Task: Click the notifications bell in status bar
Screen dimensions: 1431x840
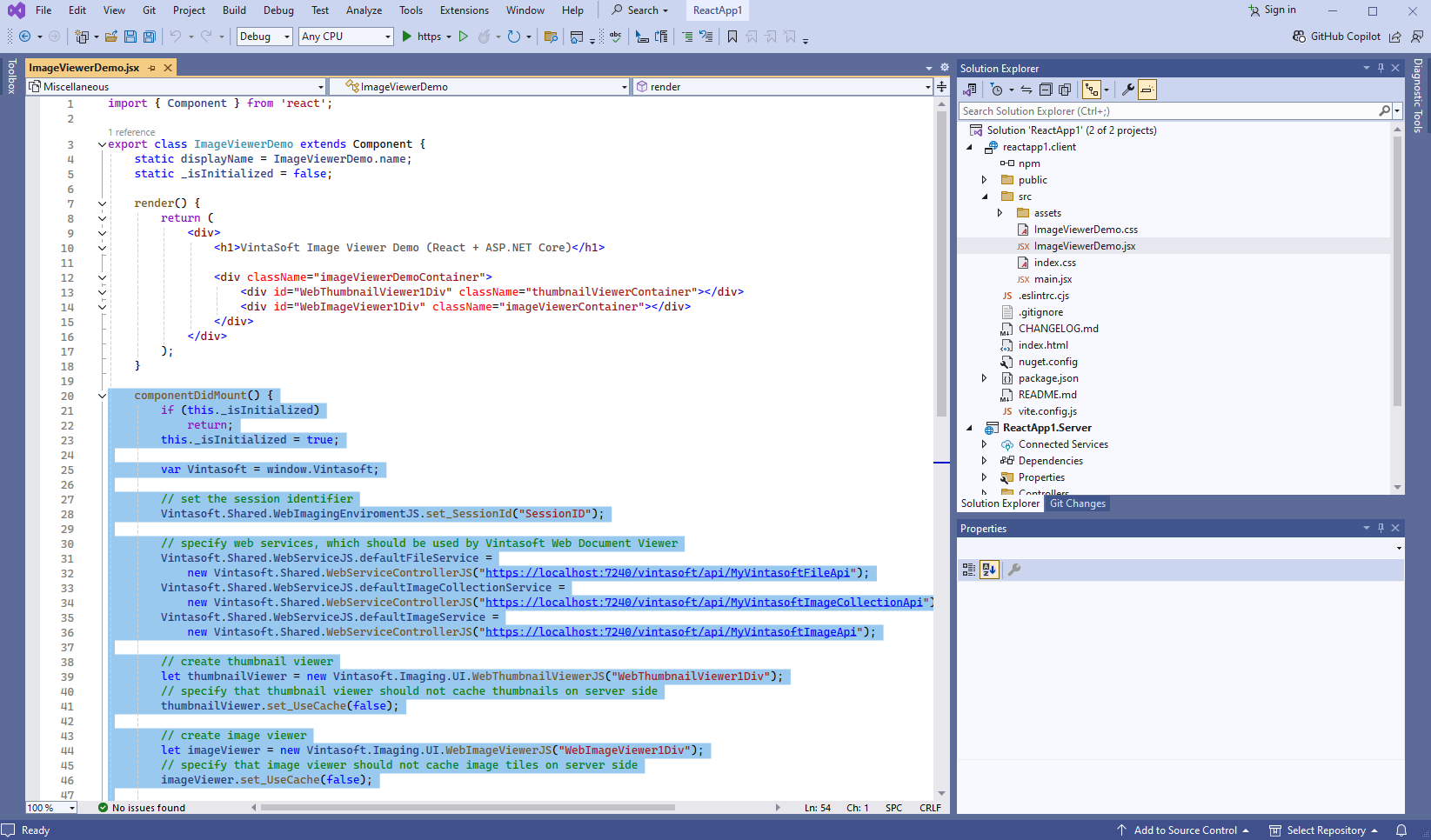Action: click(x=1401, y=830)
